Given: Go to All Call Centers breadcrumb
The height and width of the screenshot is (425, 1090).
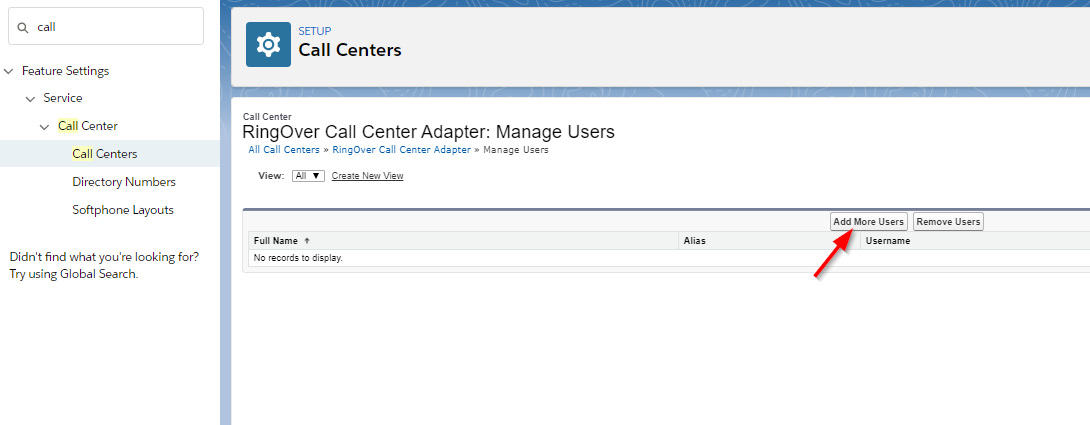Looking at the screenshot, I should tap(284, 150).
